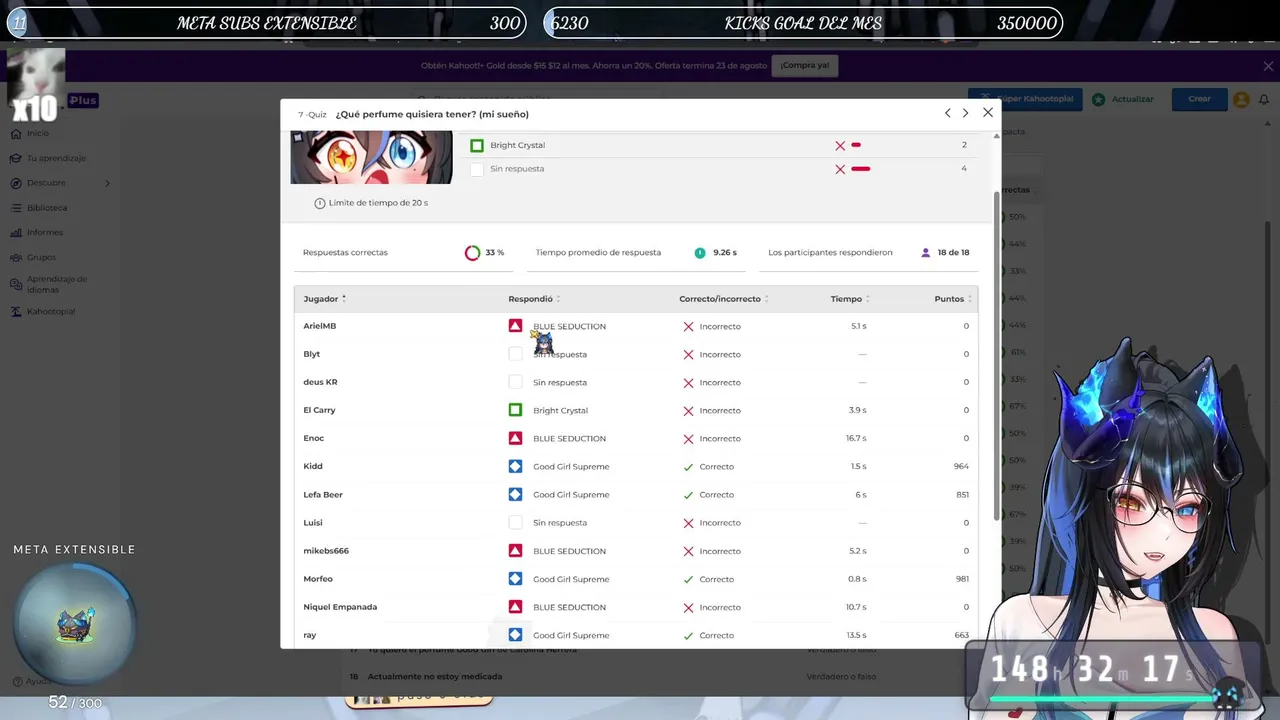The image size is (1280, 720).
Task: Open Tu aprendizaje in the sidebar
Action: (56, 158)
